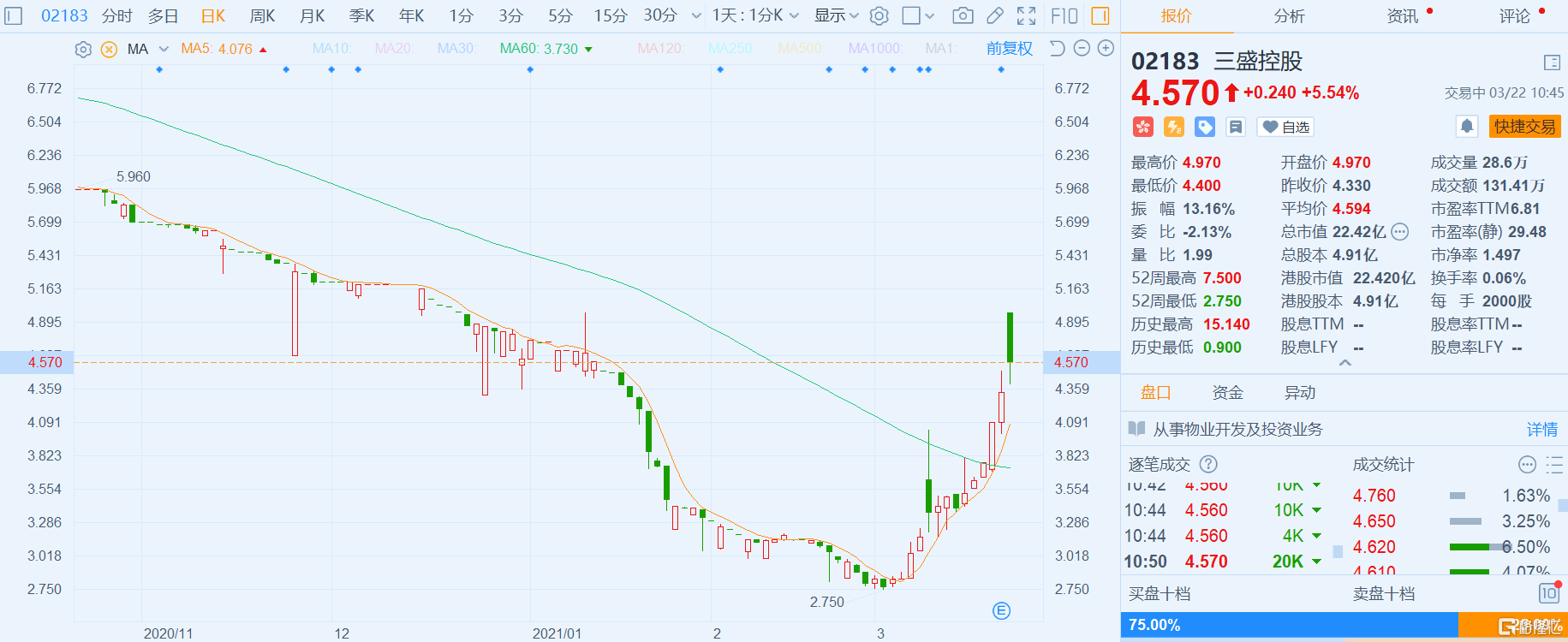Click the price alert bell icon
Image resolution: width=1568 pixels, height=642 pixels.
(x=1466, y=127)
